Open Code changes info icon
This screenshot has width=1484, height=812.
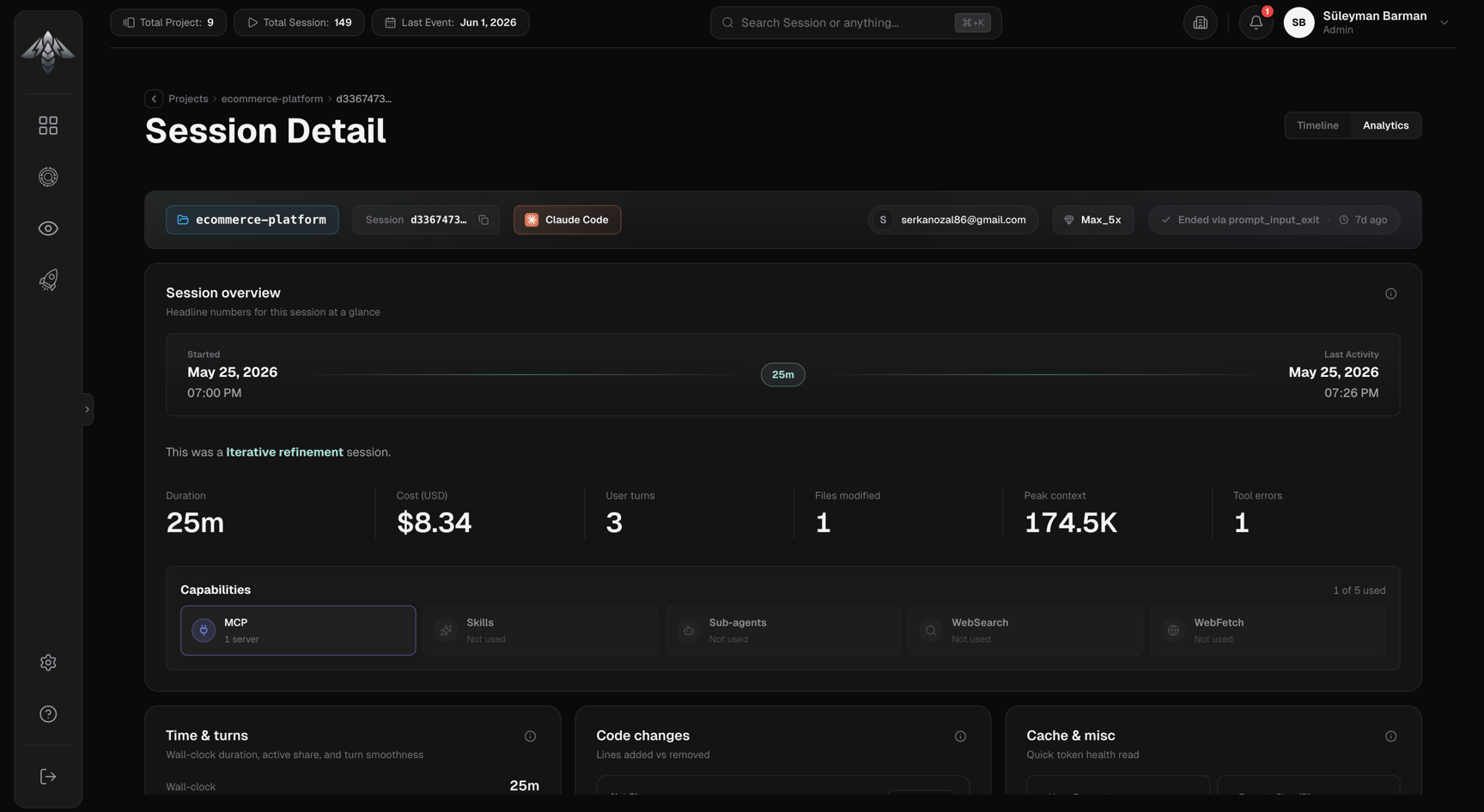(x=960, y=736)
